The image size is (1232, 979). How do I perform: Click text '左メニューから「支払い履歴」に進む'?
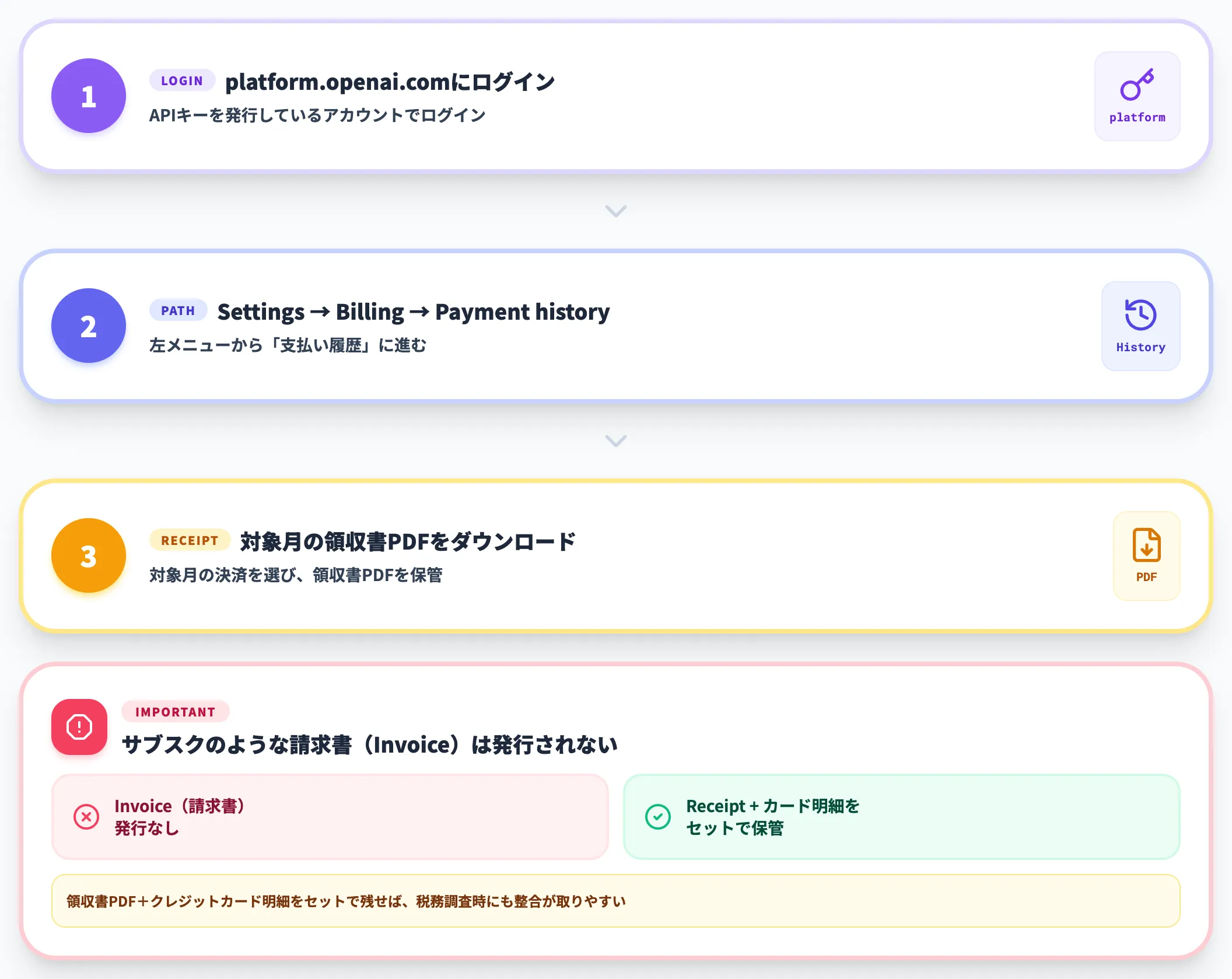[x=288, y=345]
